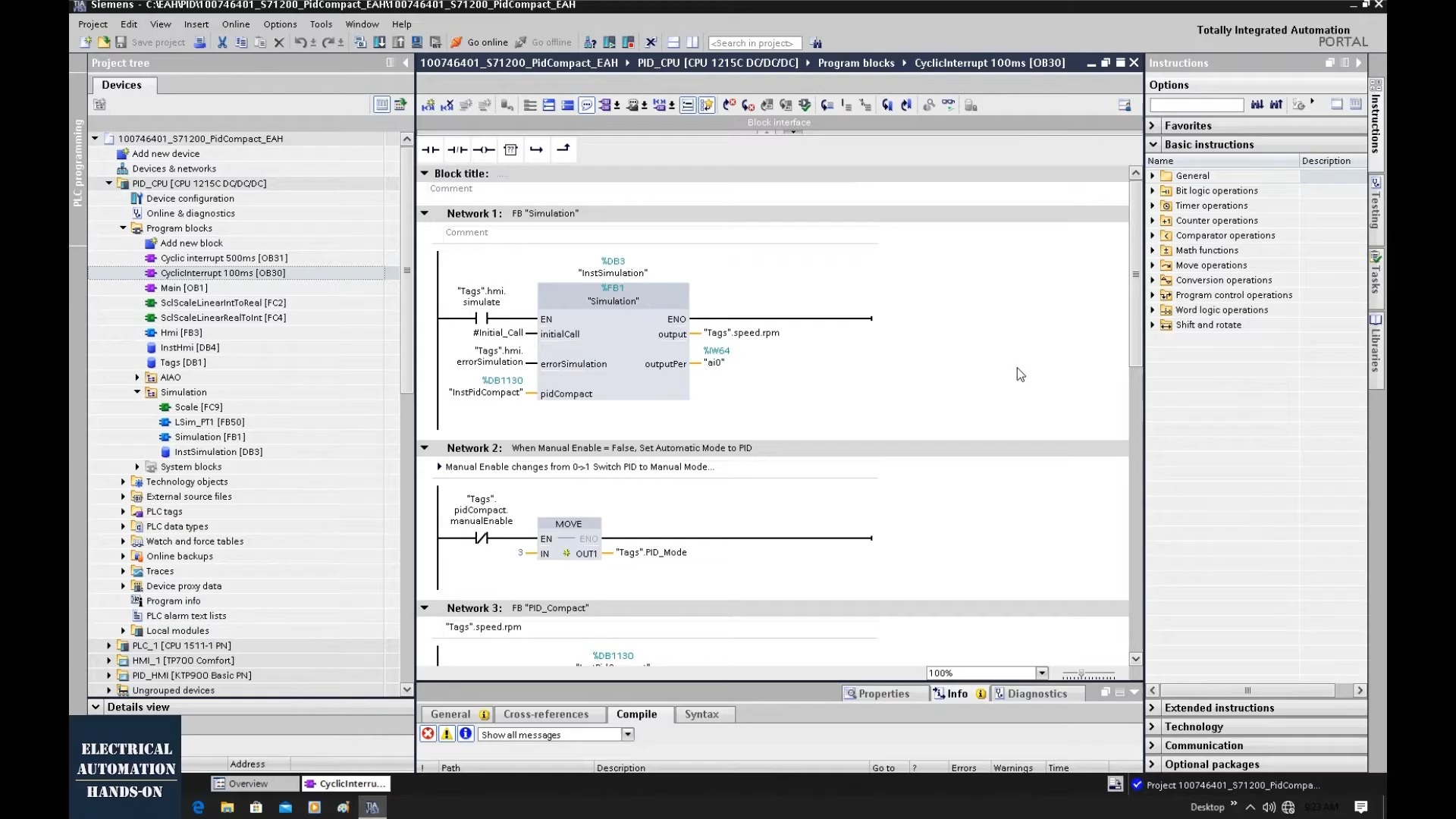This screenshot has height=819, width=1456.
Task: Insert an output coil element
Action: (485, 149)
